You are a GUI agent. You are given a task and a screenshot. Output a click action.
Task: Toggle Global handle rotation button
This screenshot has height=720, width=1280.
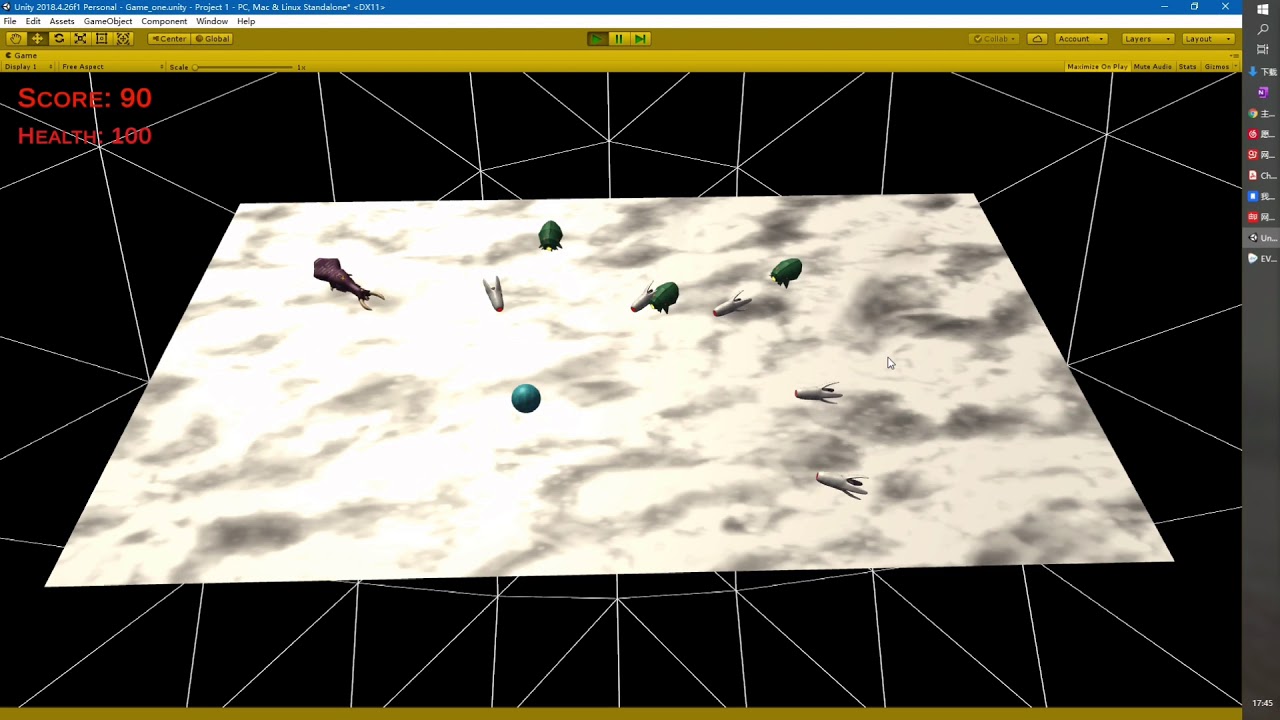213,38
